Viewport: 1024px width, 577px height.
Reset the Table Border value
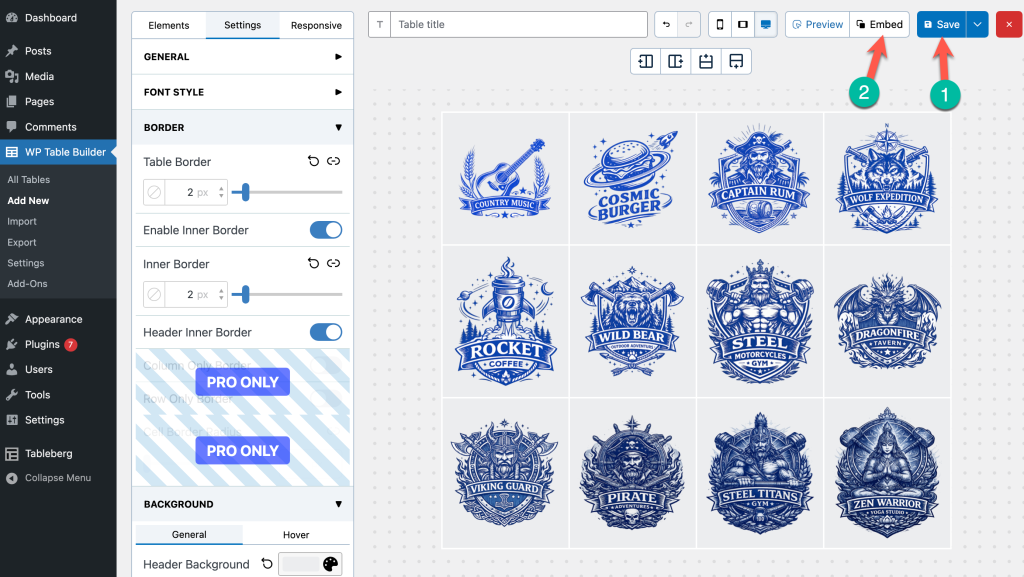313,162
